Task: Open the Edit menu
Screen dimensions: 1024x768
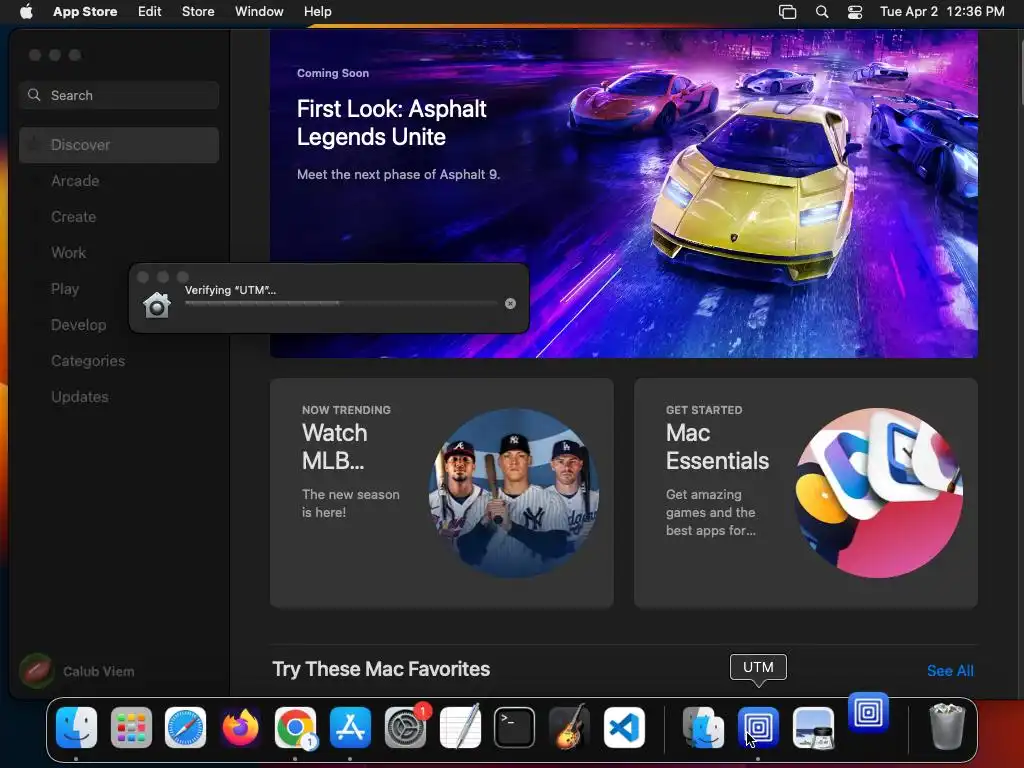Action: coord(150,12)
